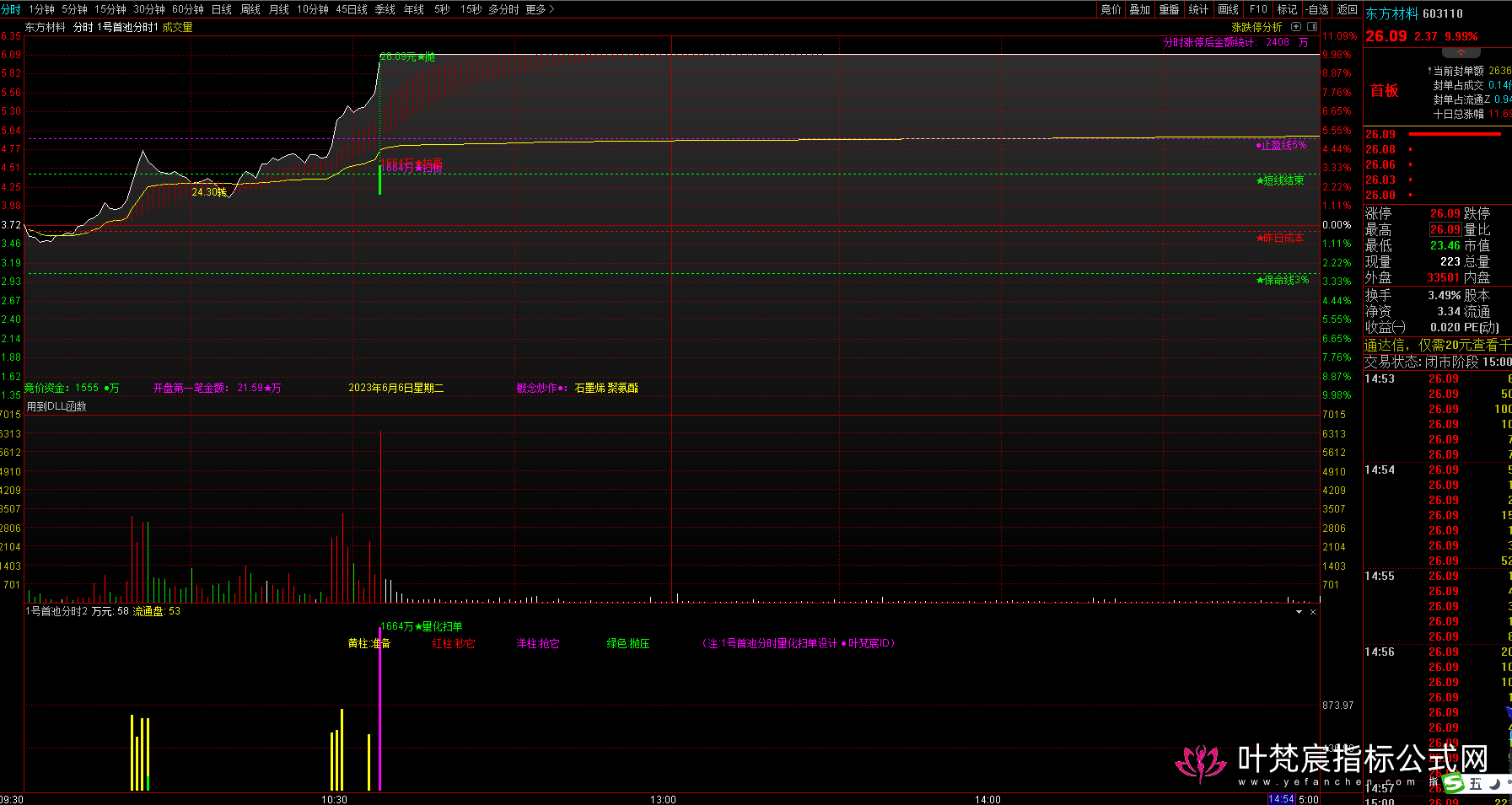The height and width of the screenshot is (805, 1512).
Task: Click the 东方材料 stock name in sidebar
Action: tap(1391, 13)
